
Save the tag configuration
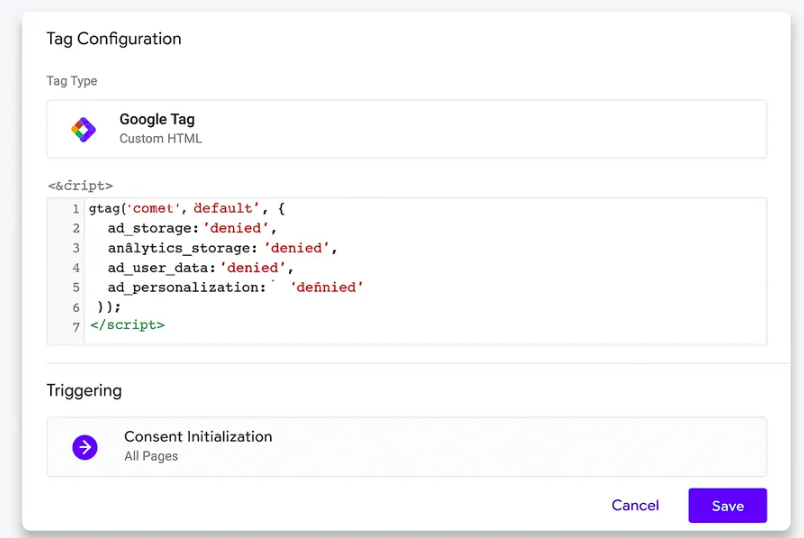pyautogui.click(x=727, y=506)
